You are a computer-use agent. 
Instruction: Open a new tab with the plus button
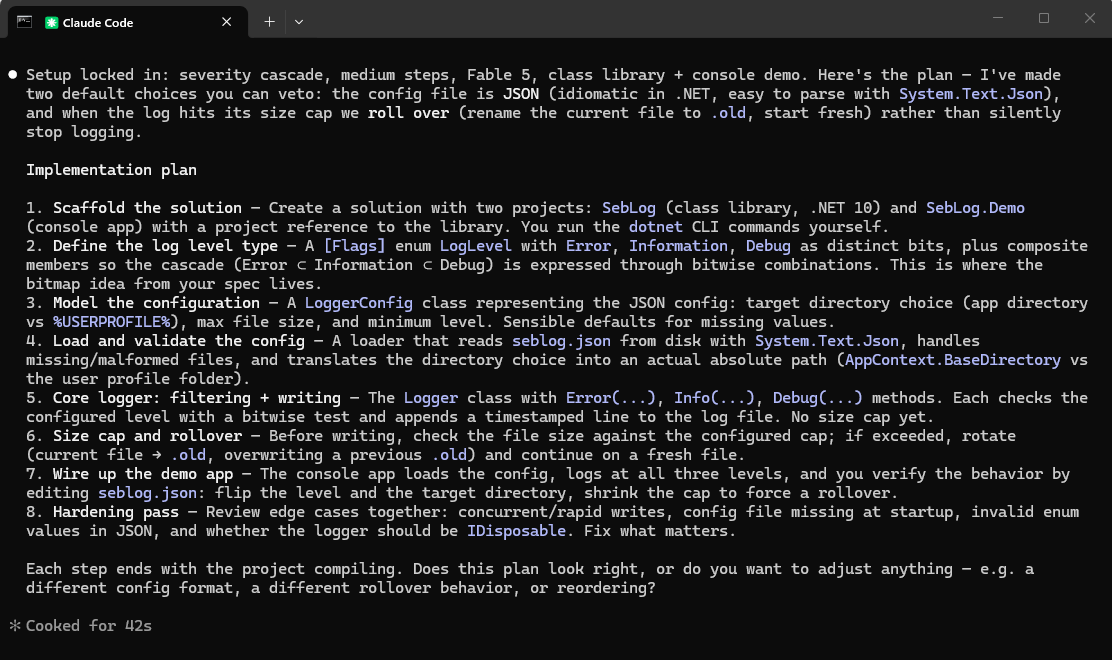[x=269, y=22]
